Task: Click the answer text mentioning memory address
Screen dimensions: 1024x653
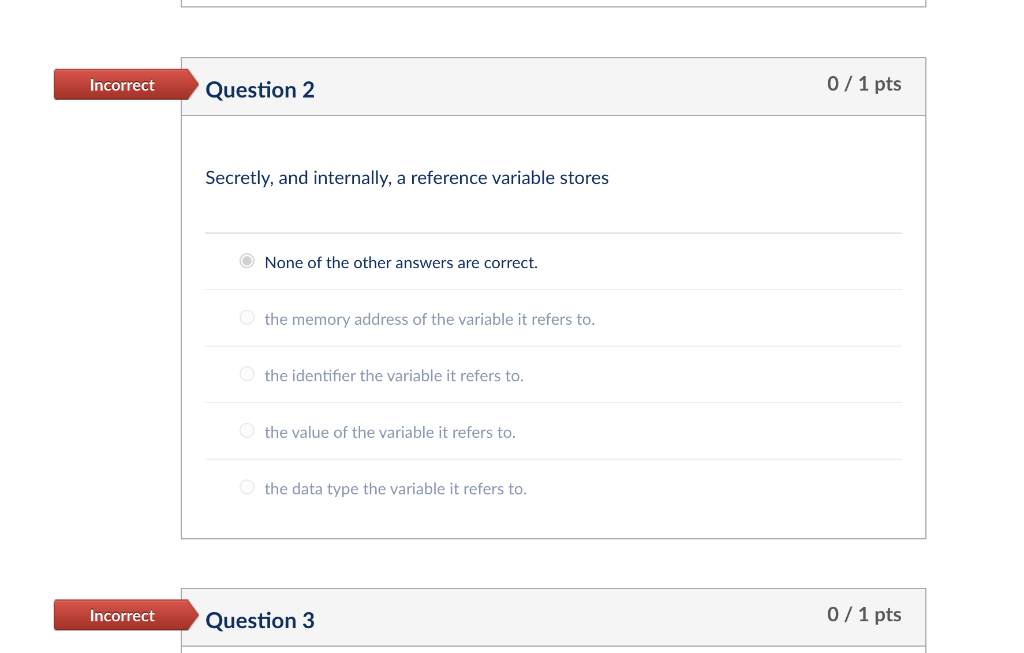Action: click(x=429, y=318)
